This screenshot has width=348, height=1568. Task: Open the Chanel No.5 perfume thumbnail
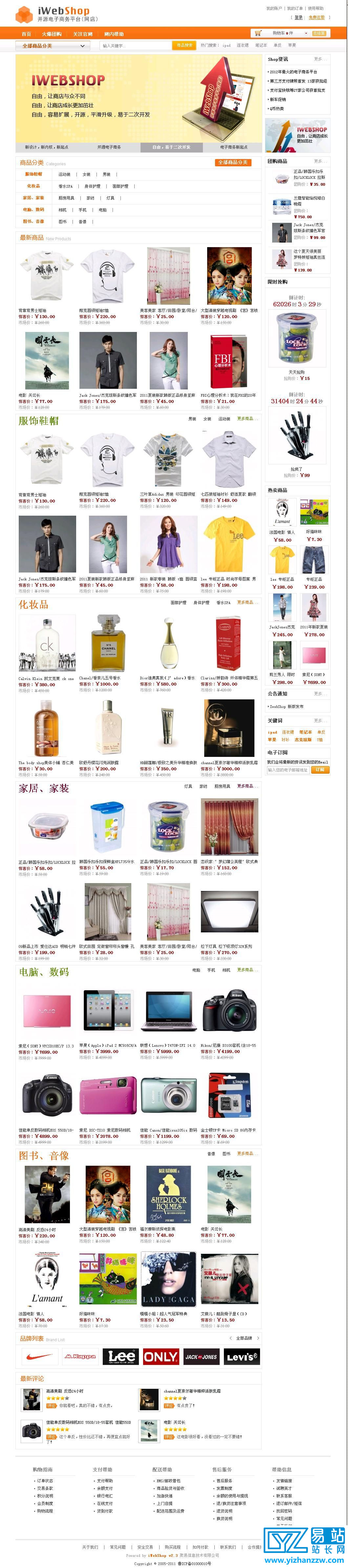[108, 643]
